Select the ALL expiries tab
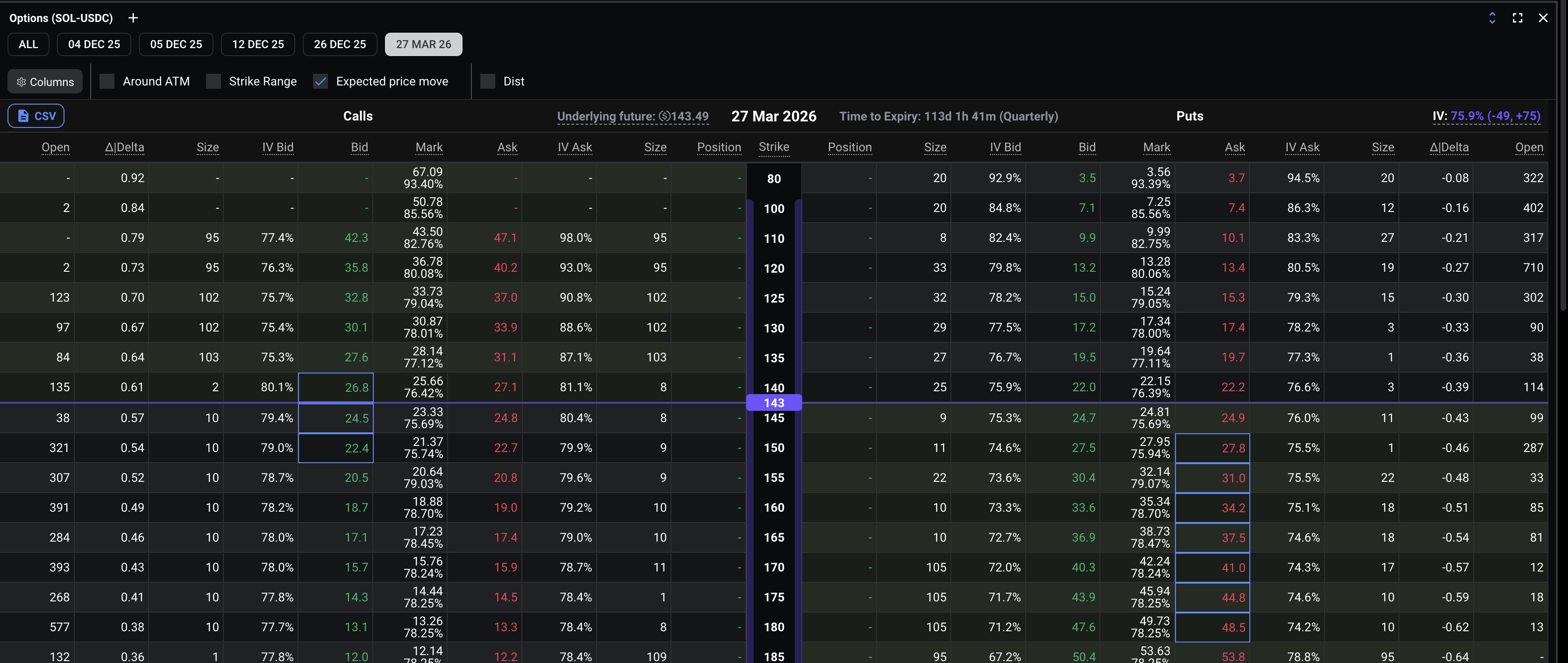Image resolution: width=1568 pixels, height=663 pixels. point(28,44)
